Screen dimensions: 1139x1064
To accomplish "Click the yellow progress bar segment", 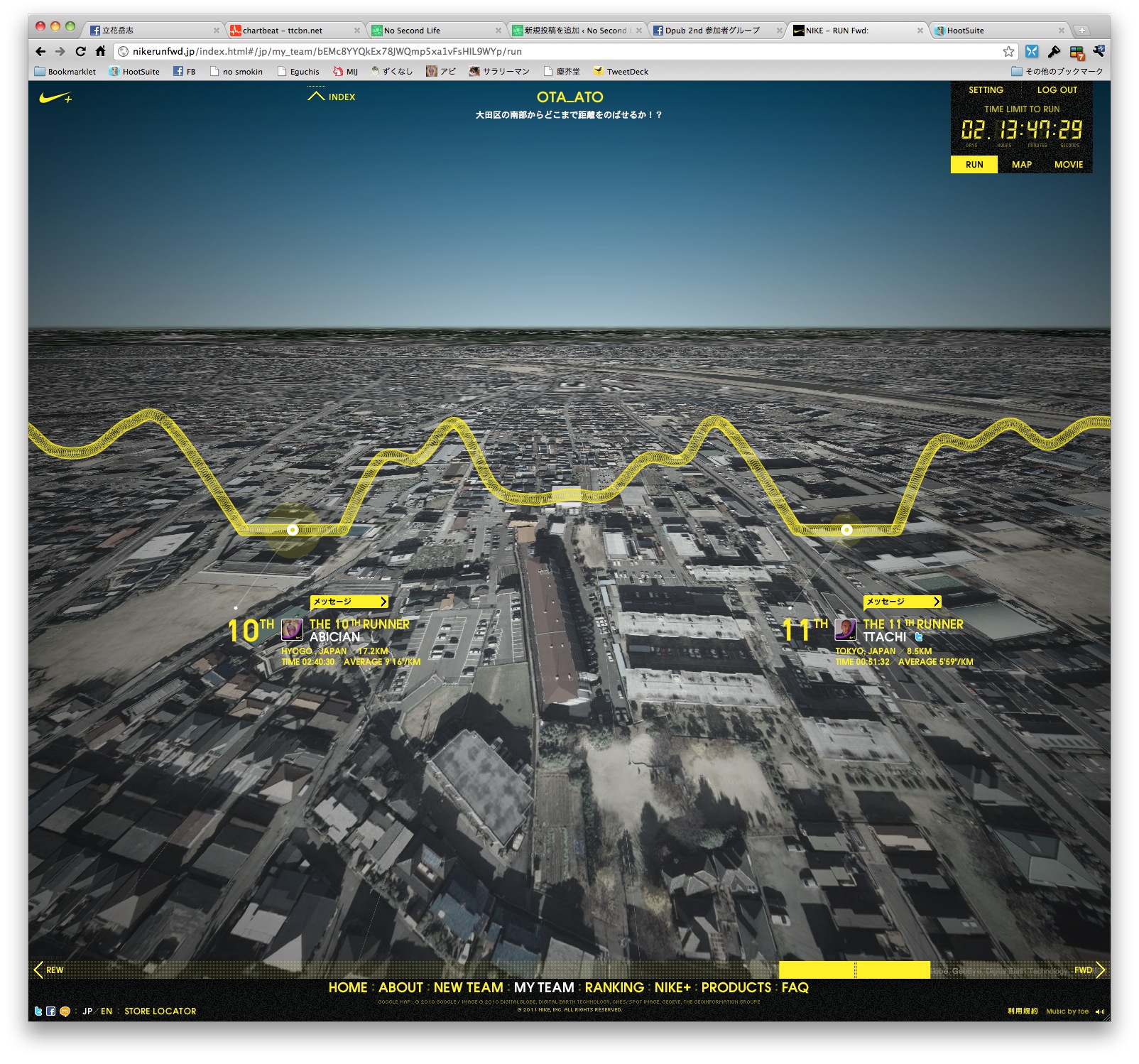I will pos(854,970).
